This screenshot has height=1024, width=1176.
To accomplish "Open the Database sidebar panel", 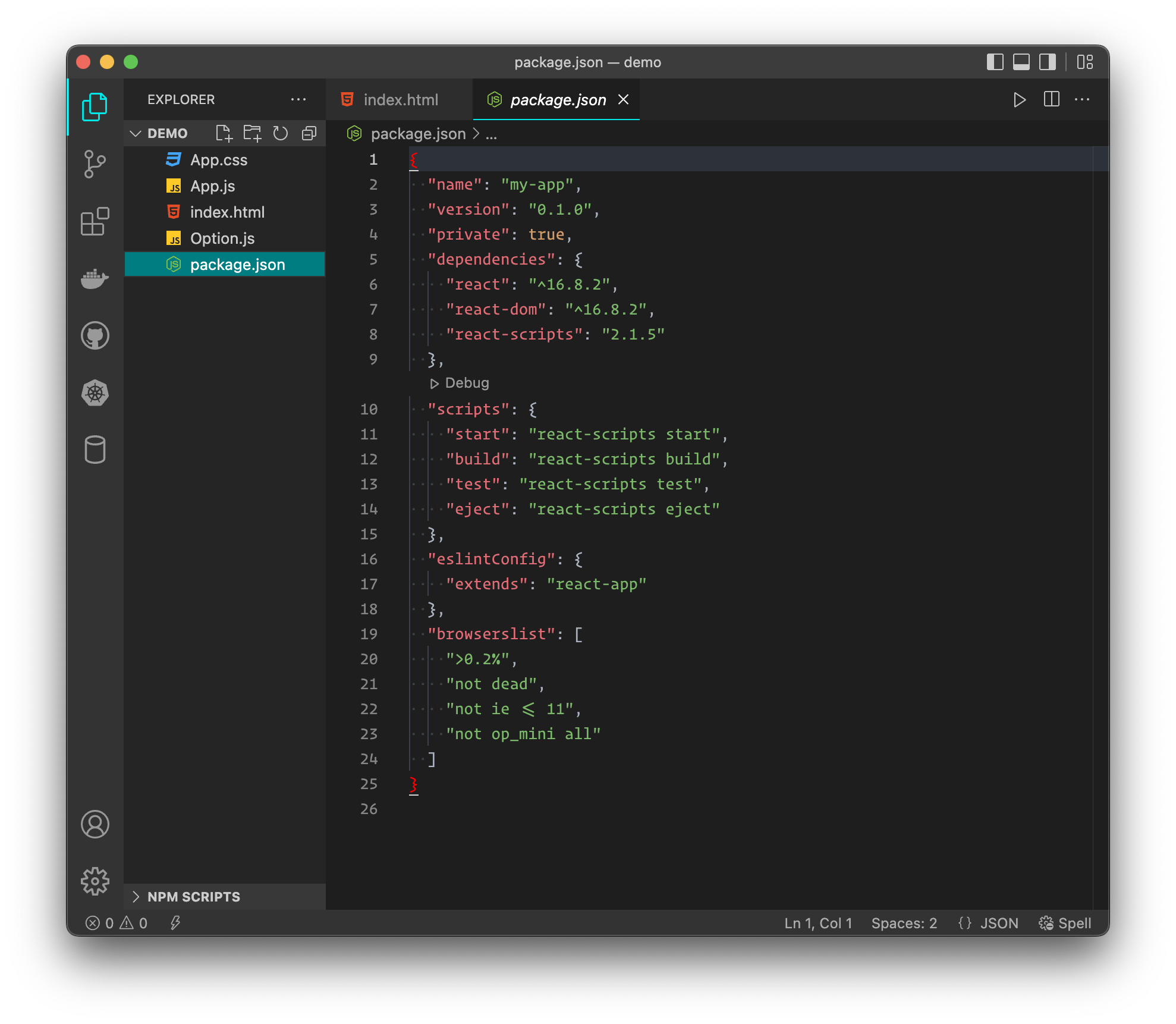I will coord(95,450).
